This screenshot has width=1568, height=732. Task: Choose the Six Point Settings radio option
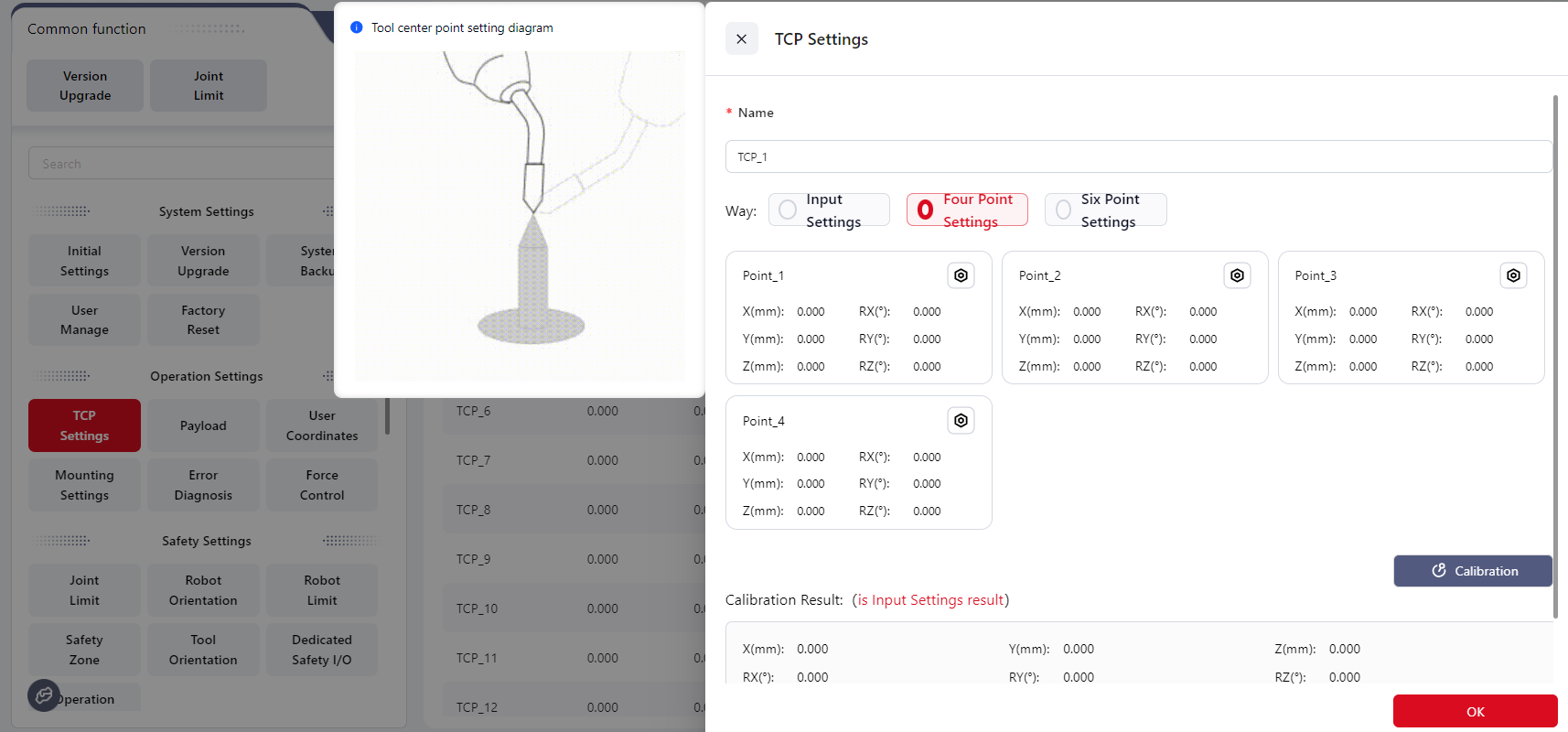pos(1063,210)
